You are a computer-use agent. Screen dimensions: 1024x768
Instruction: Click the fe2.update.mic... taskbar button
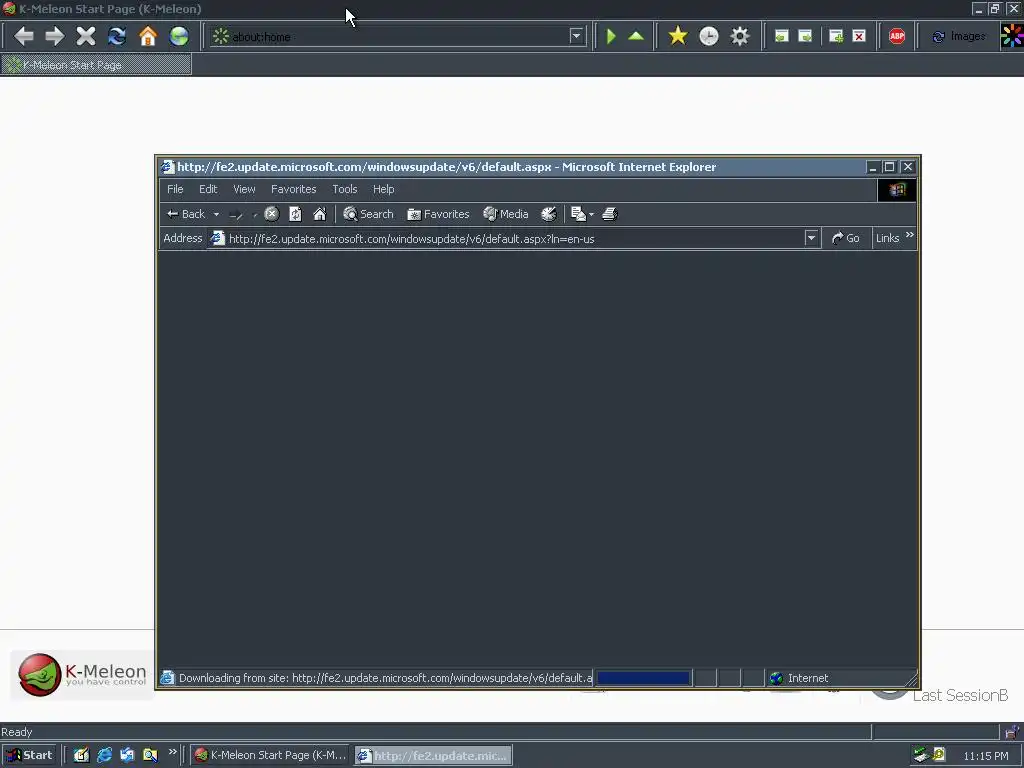(x=434, y=756)
